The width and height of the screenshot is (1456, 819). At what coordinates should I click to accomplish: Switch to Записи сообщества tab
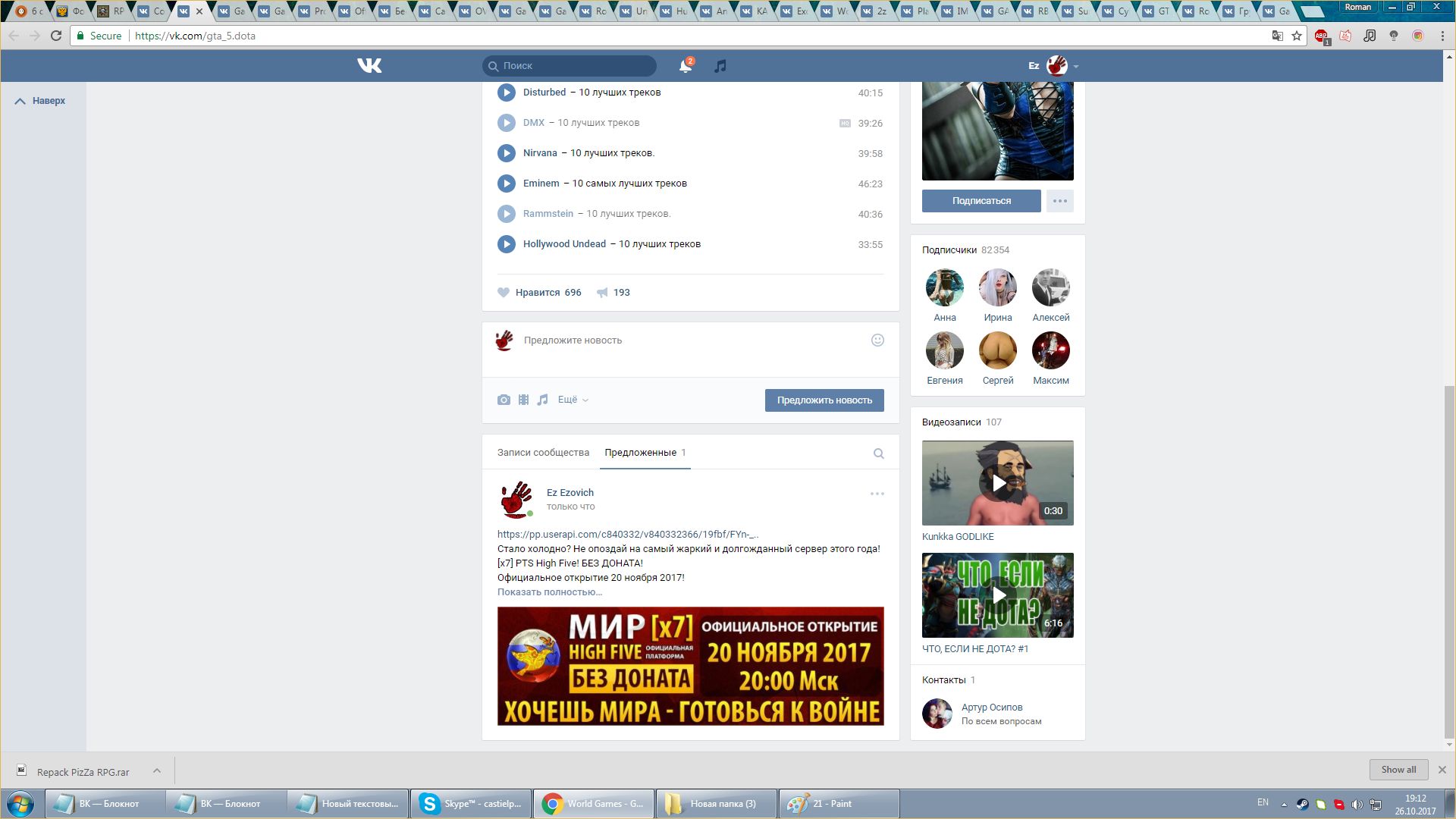[x=543, y=453]
